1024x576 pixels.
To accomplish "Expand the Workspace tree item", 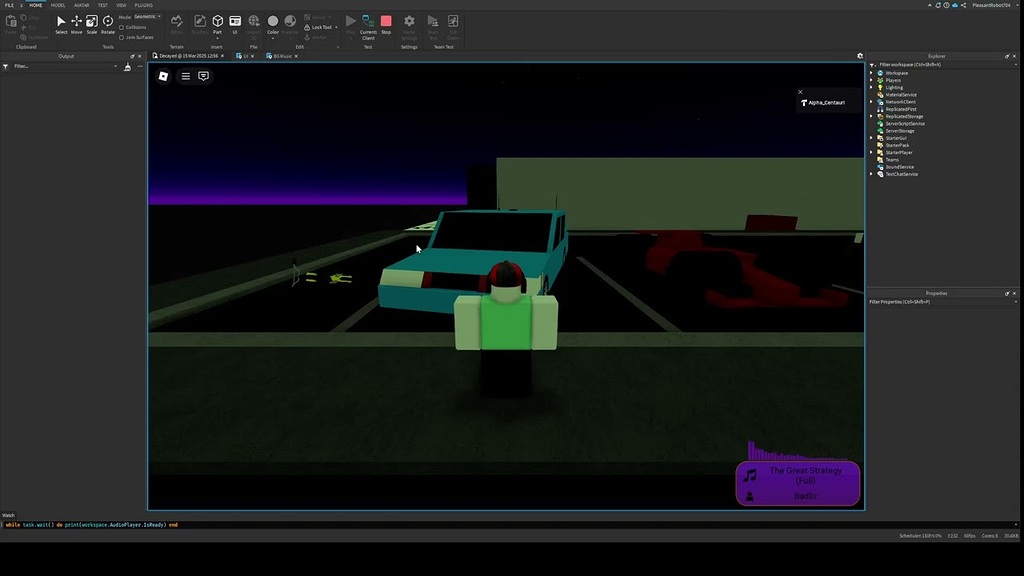I will click(x=871, y=73).
